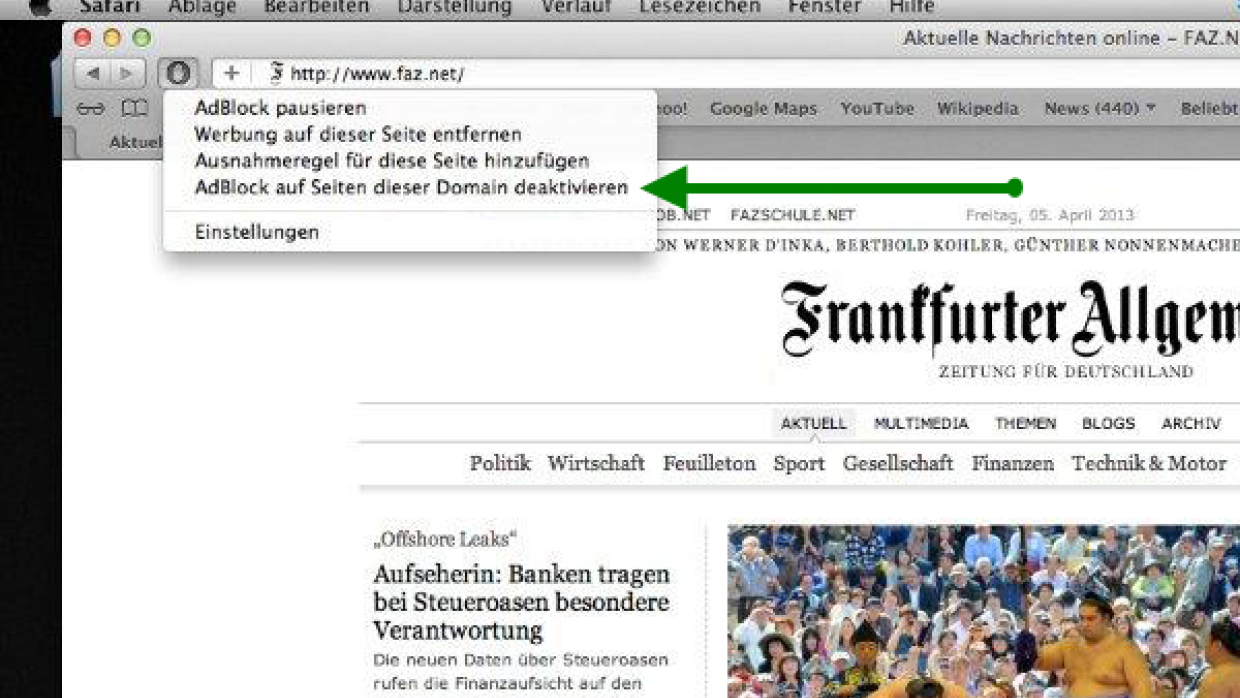
Task: Click the Safari back arrow button
Action: [x=92, y=73]
